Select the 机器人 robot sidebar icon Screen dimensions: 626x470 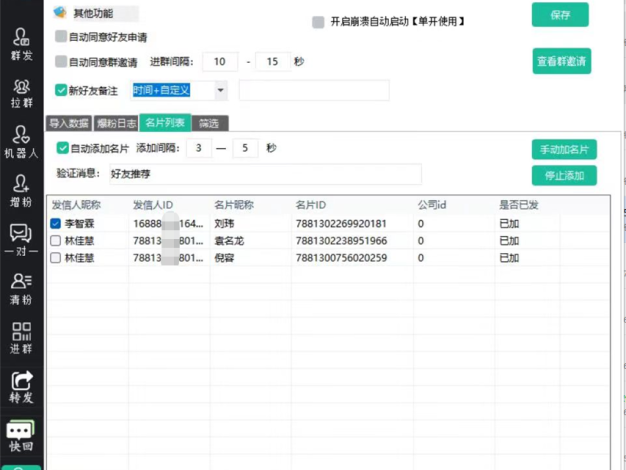point(22,142)
